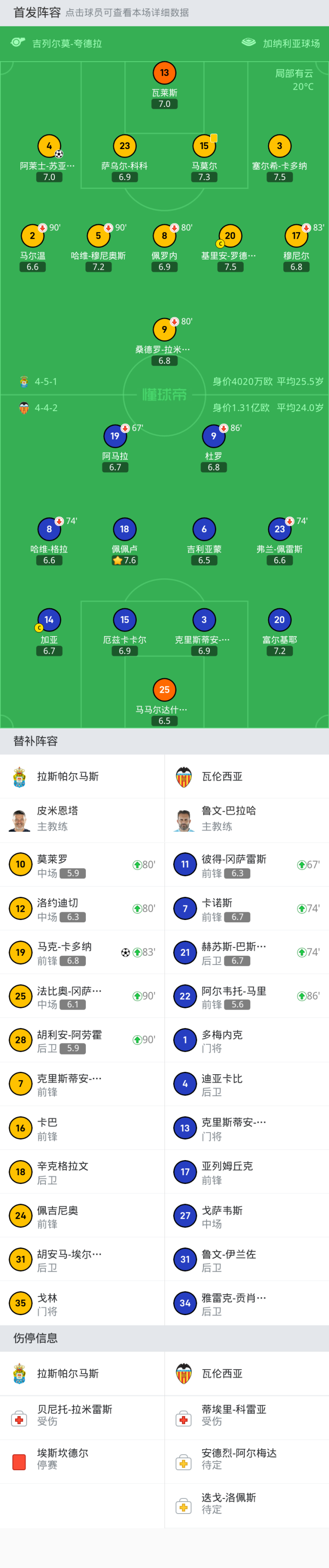Click suspended player Essugo's red card icon
Screen dimensions: 329x1568
[20, 1459]
